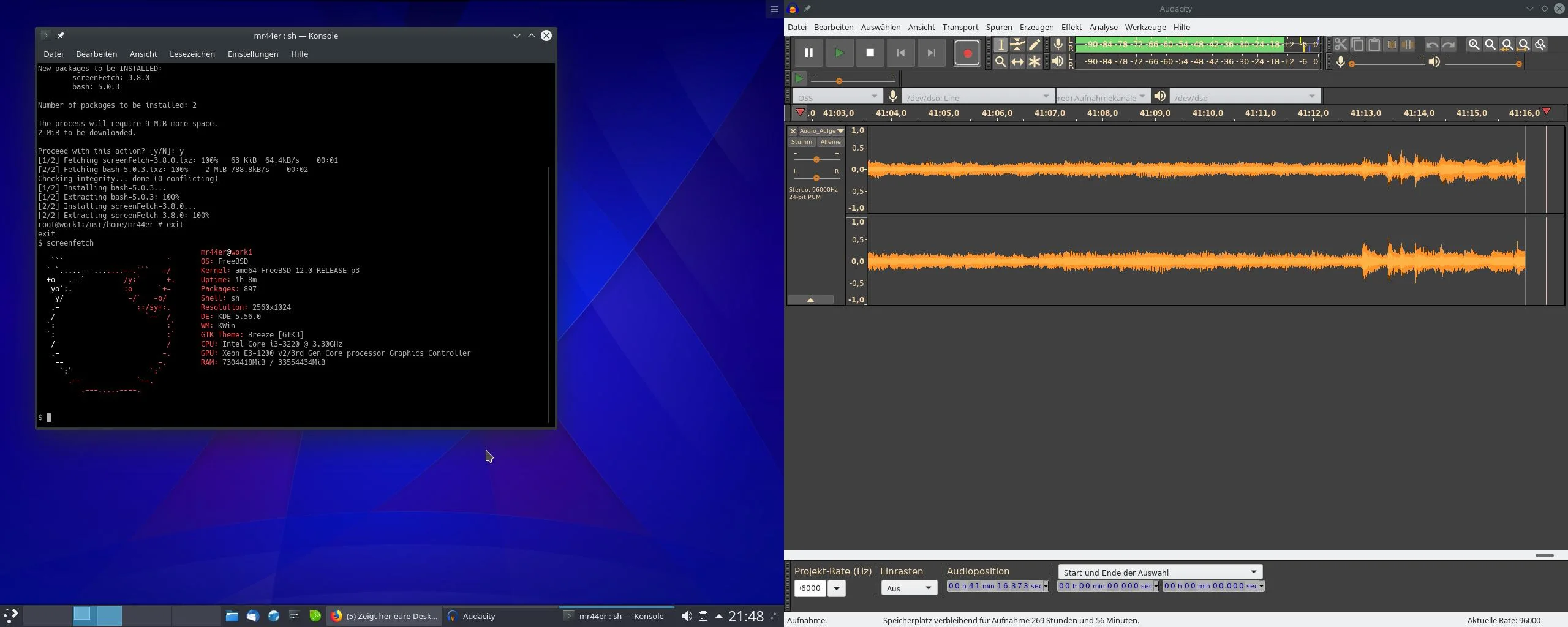1568x627 pixels.
Task: Click the Silence audio icon
Action: pyautogui.click(x=1408, y=45)
